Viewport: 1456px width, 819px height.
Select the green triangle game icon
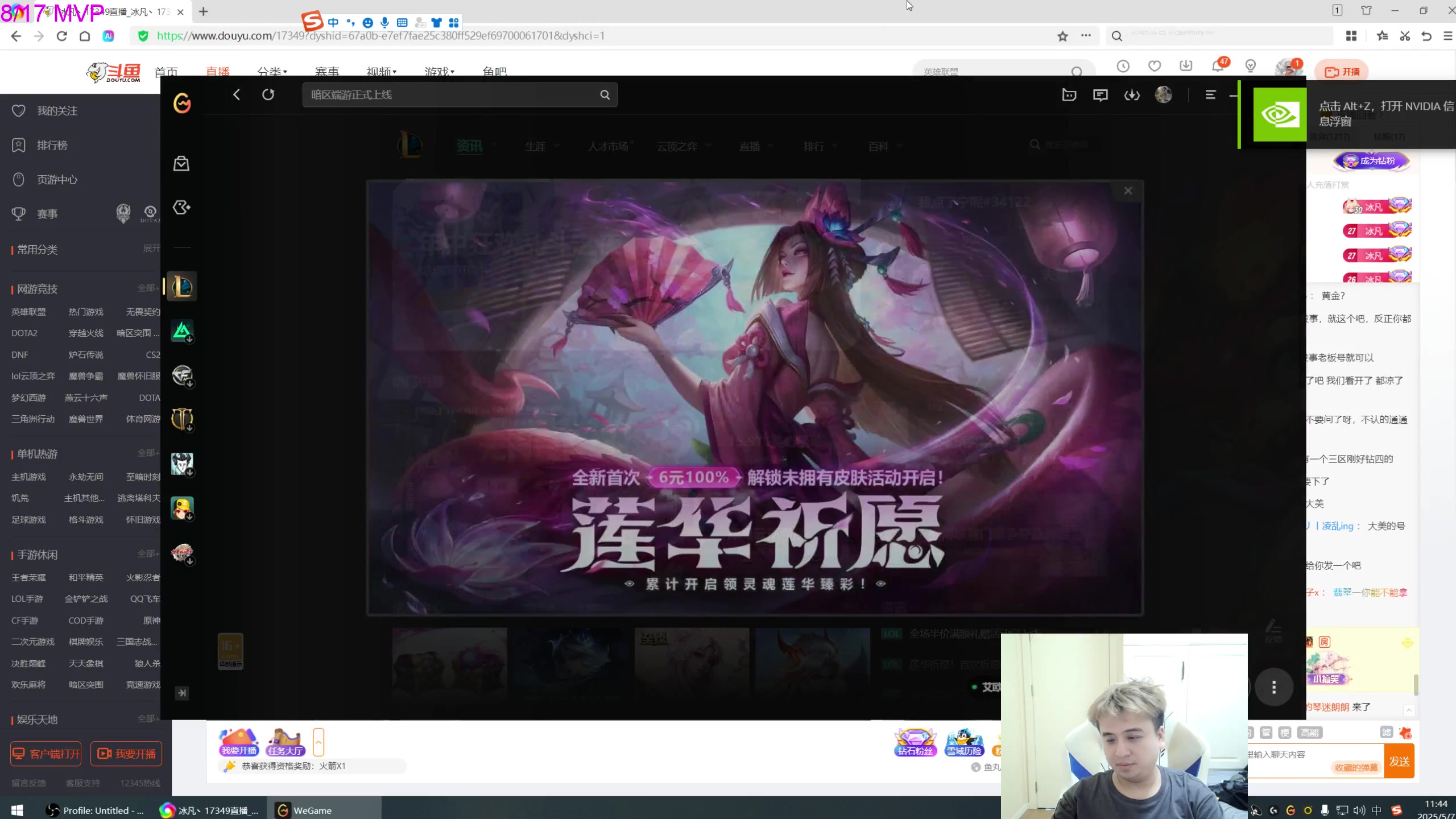182,331
